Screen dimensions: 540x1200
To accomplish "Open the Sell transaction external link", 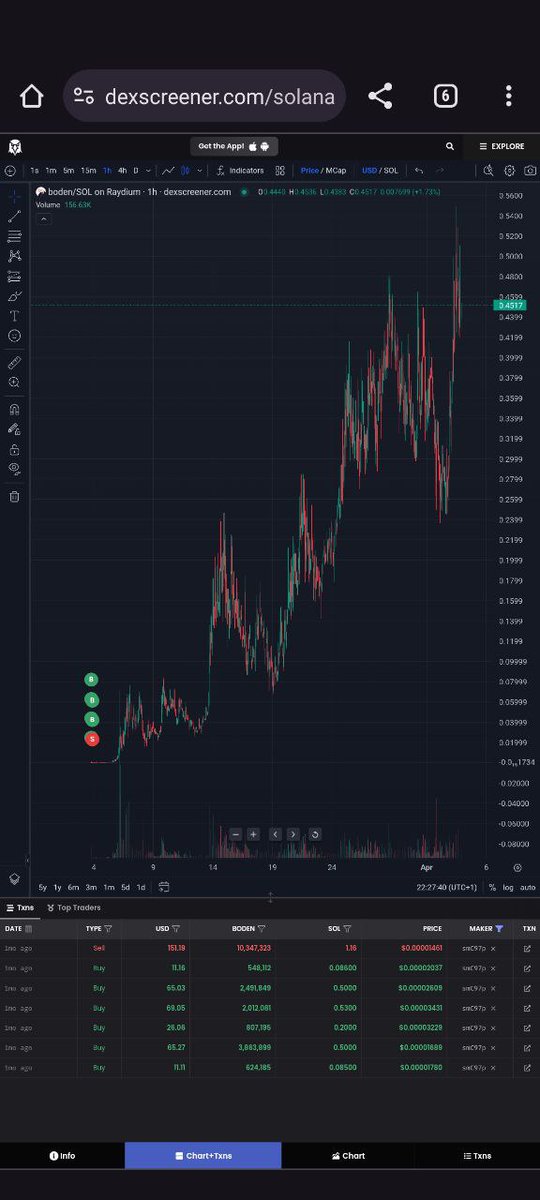I will (x=528, y=948).
